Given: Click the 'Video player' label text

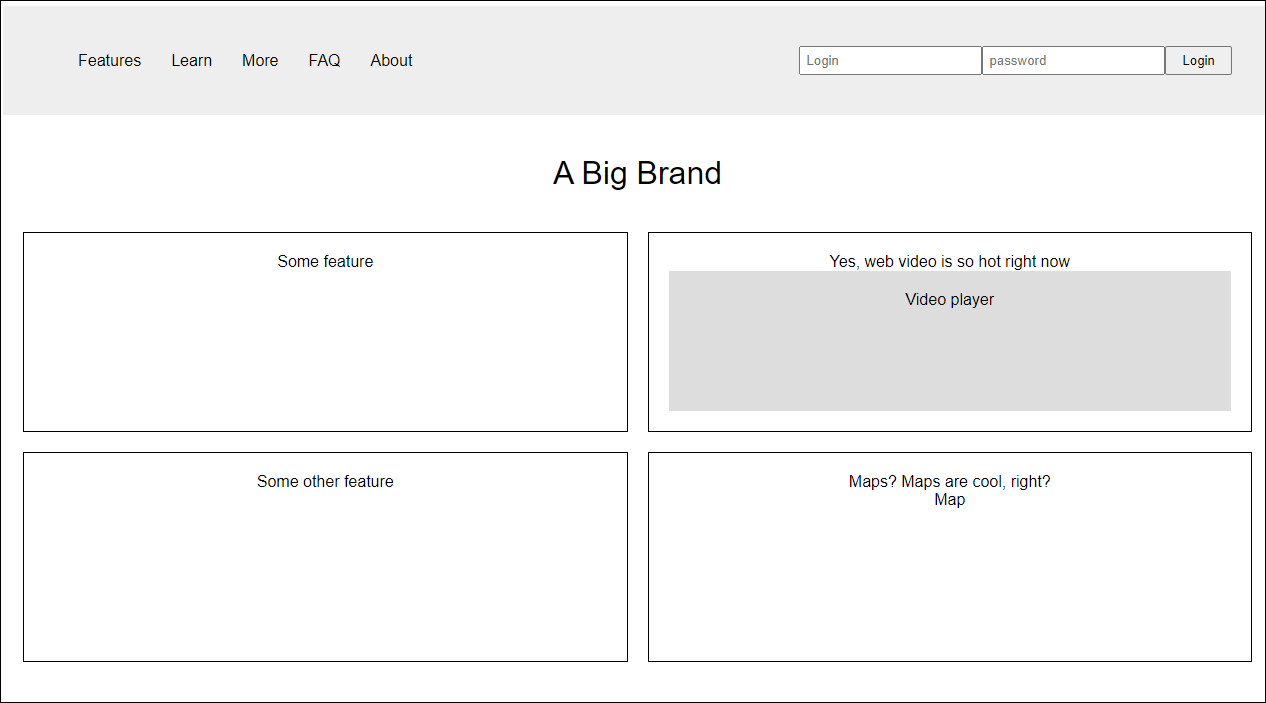Looking at the screenshot, I should [949, 300].
